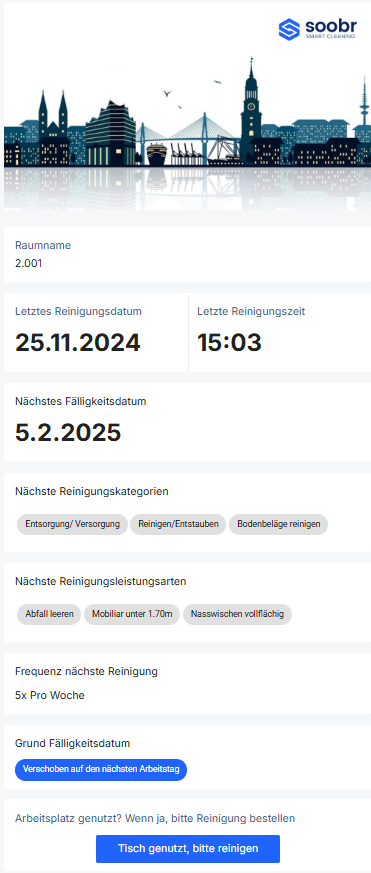Image resolution: width=371 pixels, height=873 pixels.
Task: Click the Hamburg skyline banner image
Action: click(x=187, y=127)
